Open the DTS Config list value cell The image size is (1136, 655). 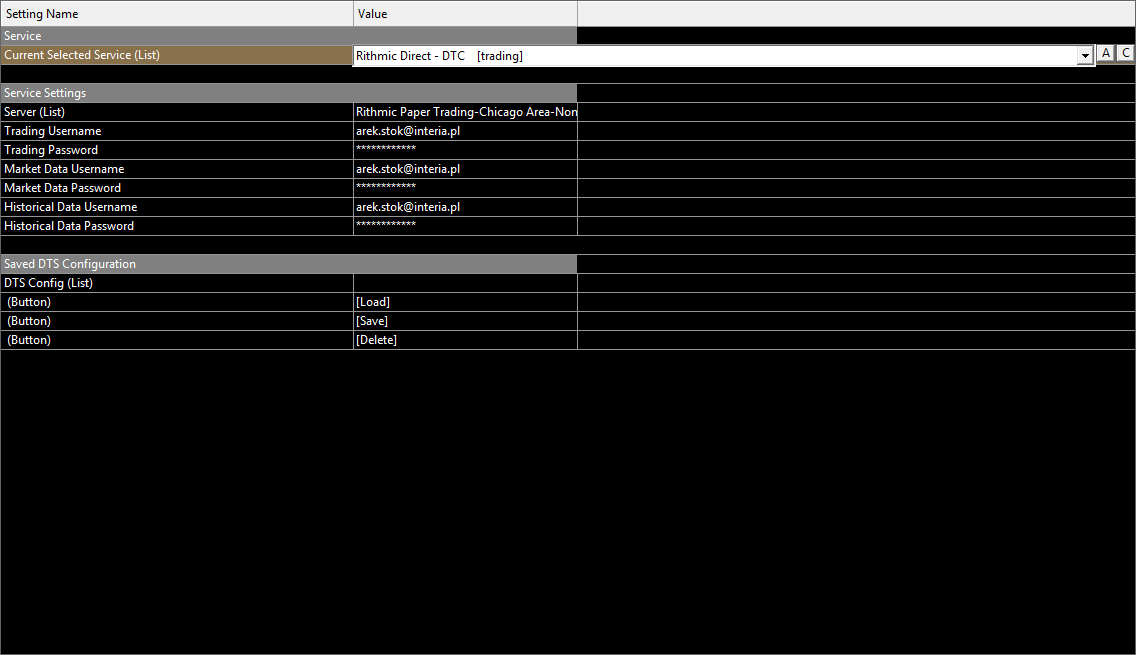pyautogui.click(x=465, y=283)
